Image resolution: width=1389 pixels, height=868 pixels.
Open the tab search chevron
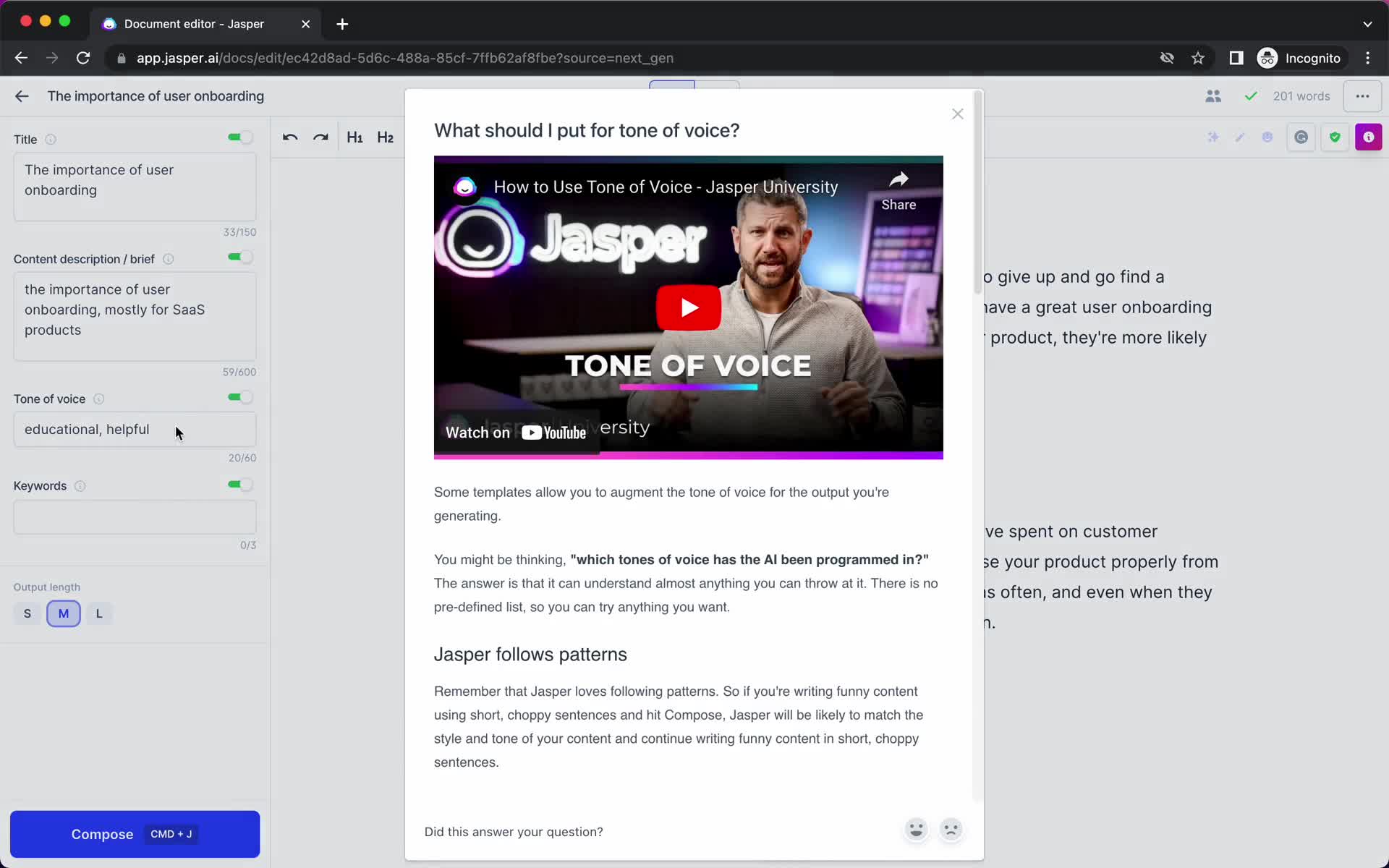1367,24
